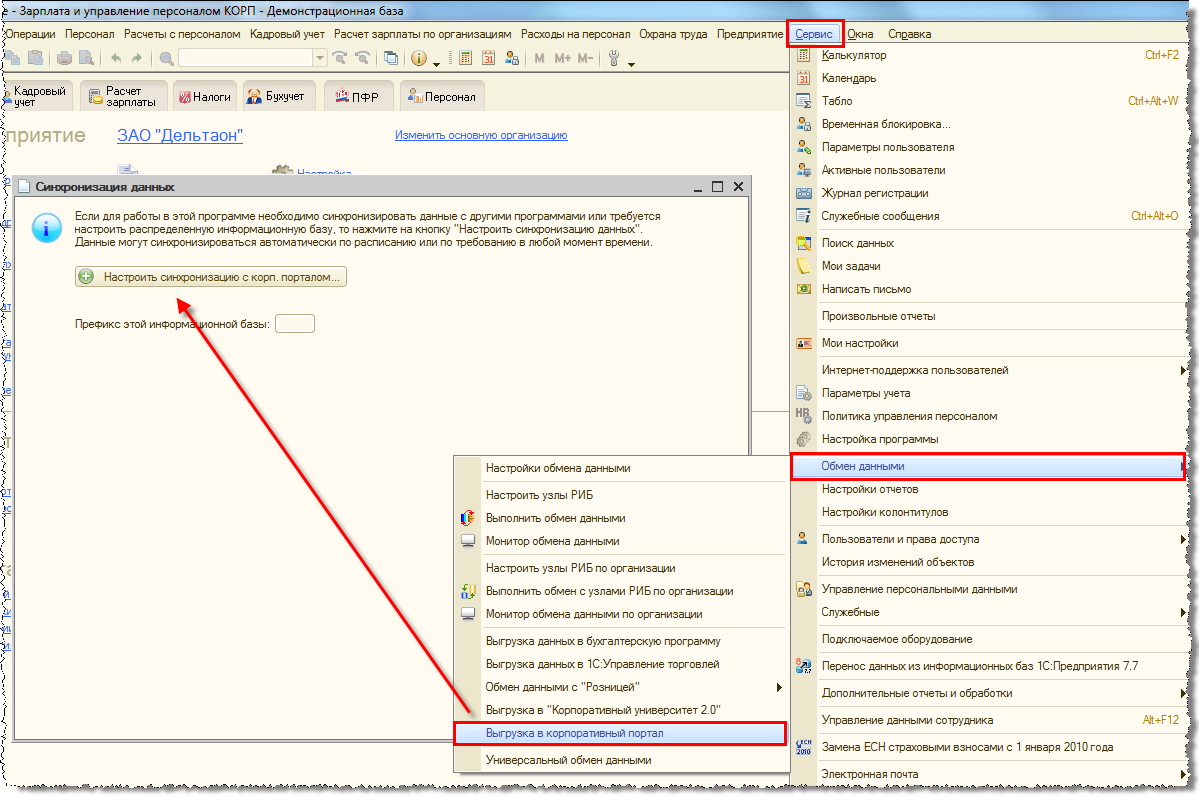Image resolution: width=1199 pixels, height=796 pixels.
Task: Click the magnifier Search icon in the toolbar
Action: (166, 58)
